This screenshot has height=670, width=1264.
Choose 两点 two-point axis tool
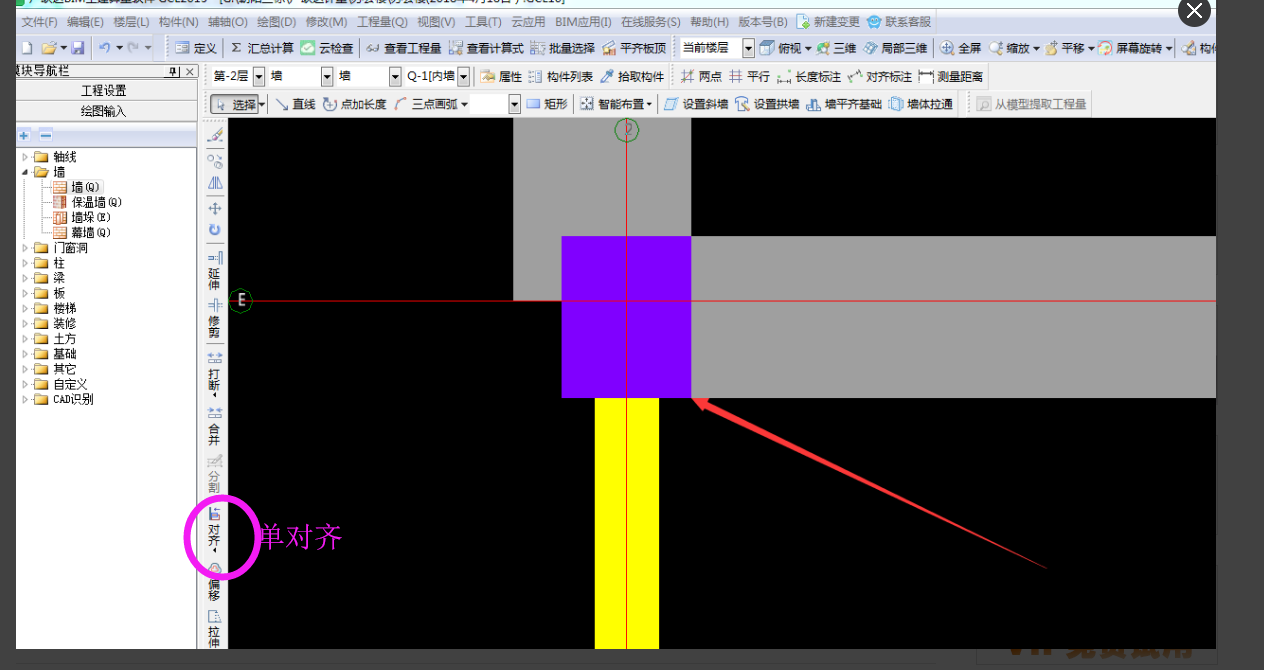pyautogui.click(x=701, y=76)
